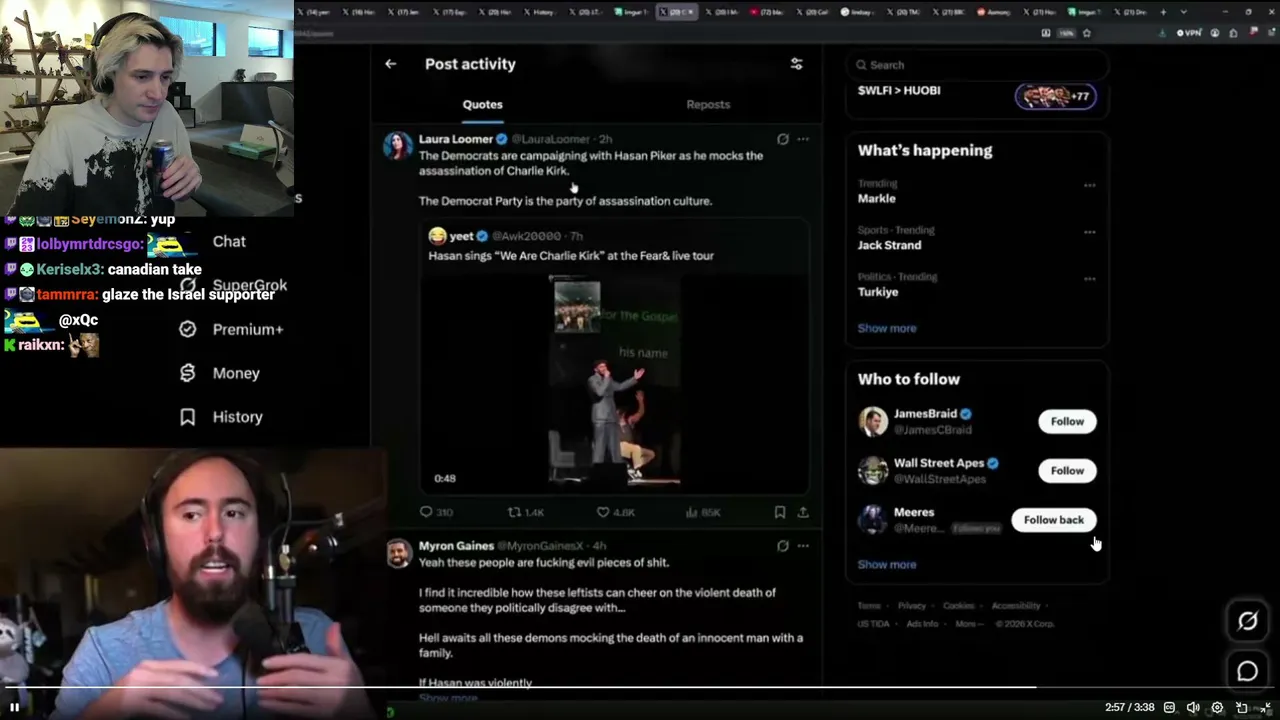1280x720 pixels.
Task: Open the floating Grok button
Action: pos(1247,621)
